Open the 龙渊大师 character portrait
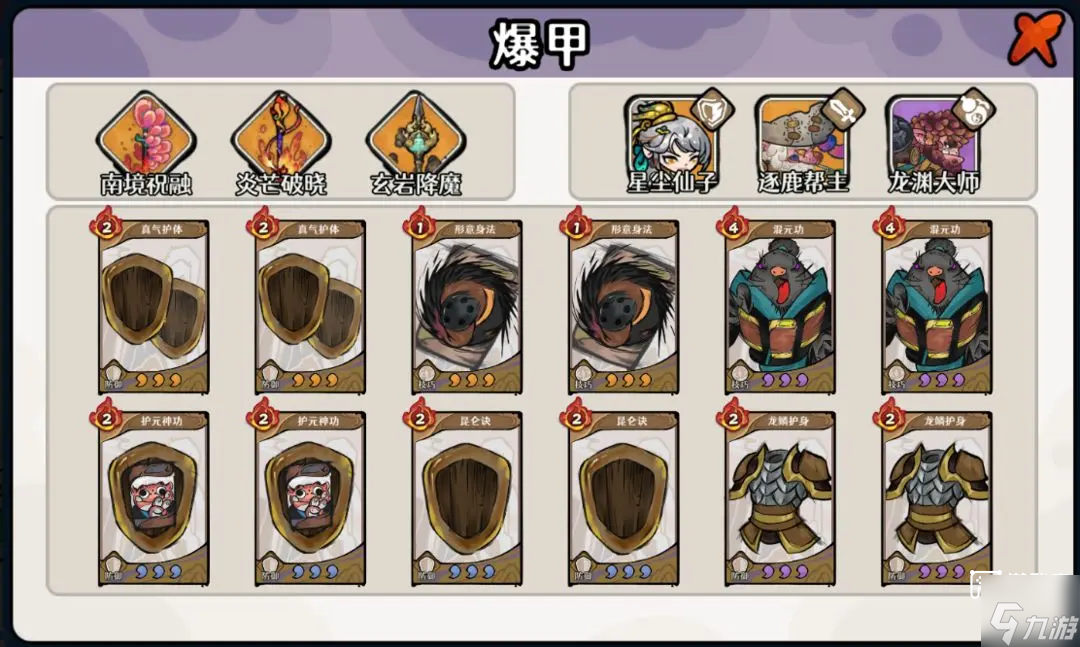Image resolution: width=1080 pixels, height=647 pixels. tap(932, 143)
